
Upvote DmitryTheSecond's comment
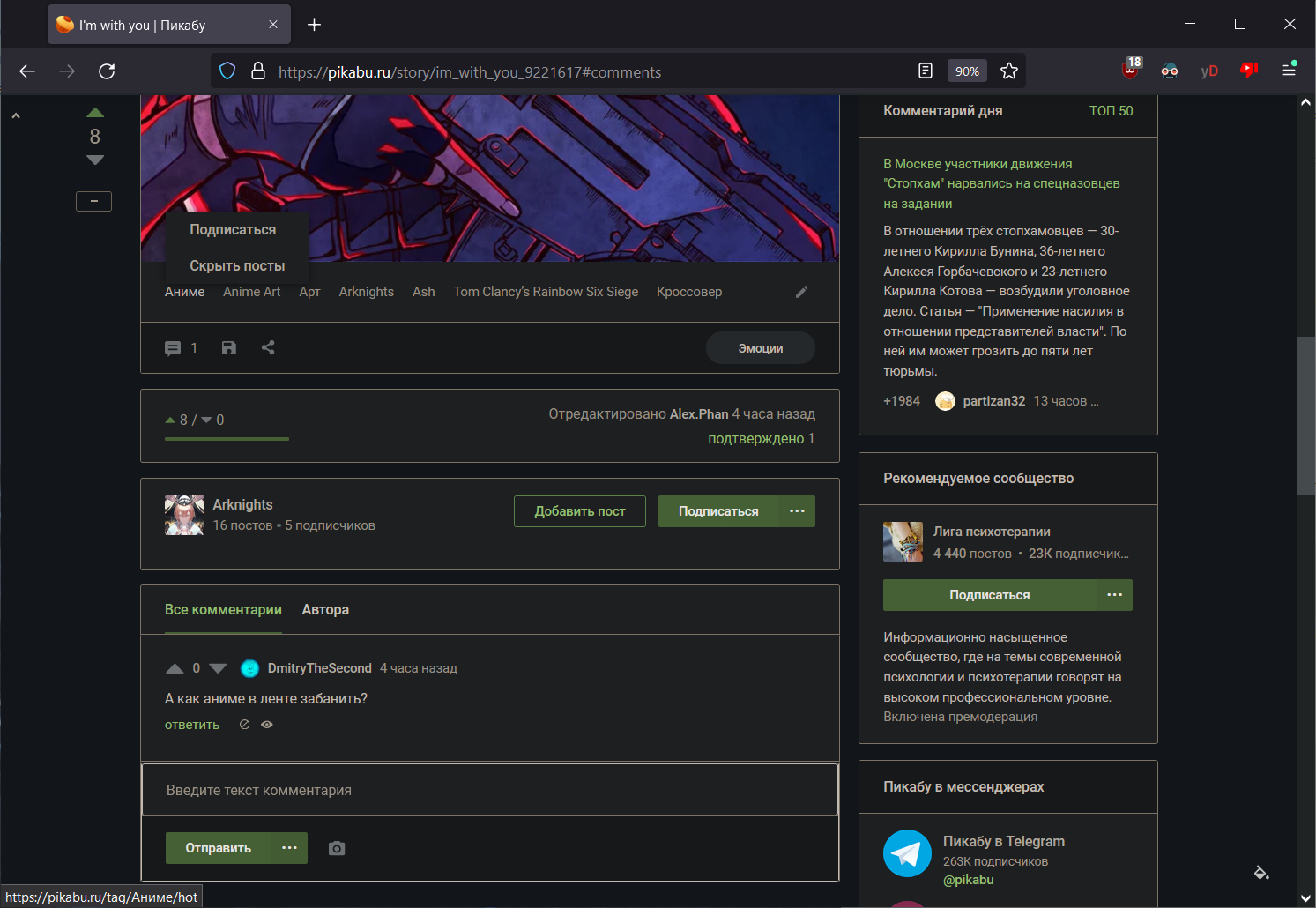pyautogui.click(x=175, y=668)
